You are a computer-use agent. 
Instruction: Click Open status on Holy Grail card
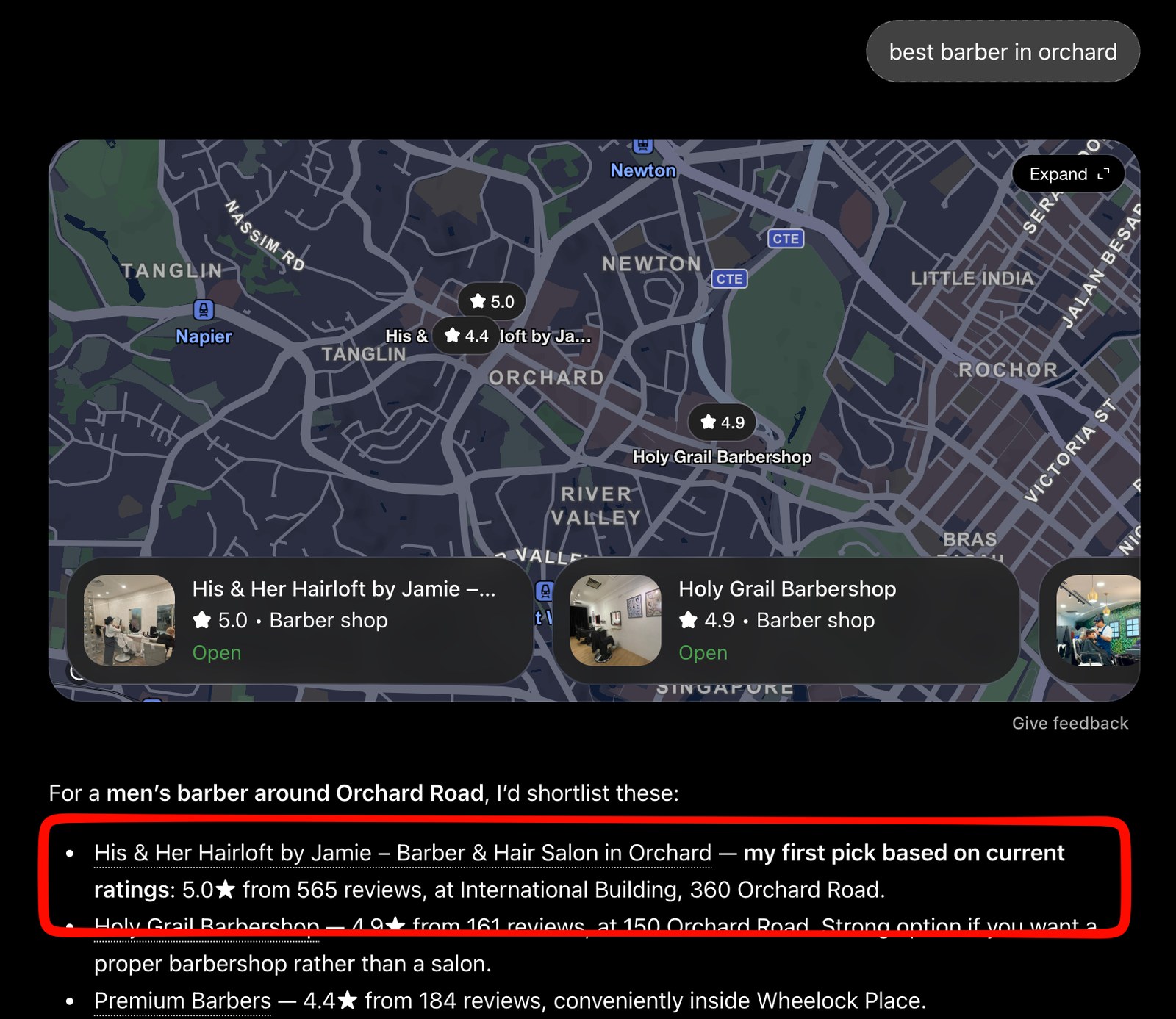click(x=703, y=652)
